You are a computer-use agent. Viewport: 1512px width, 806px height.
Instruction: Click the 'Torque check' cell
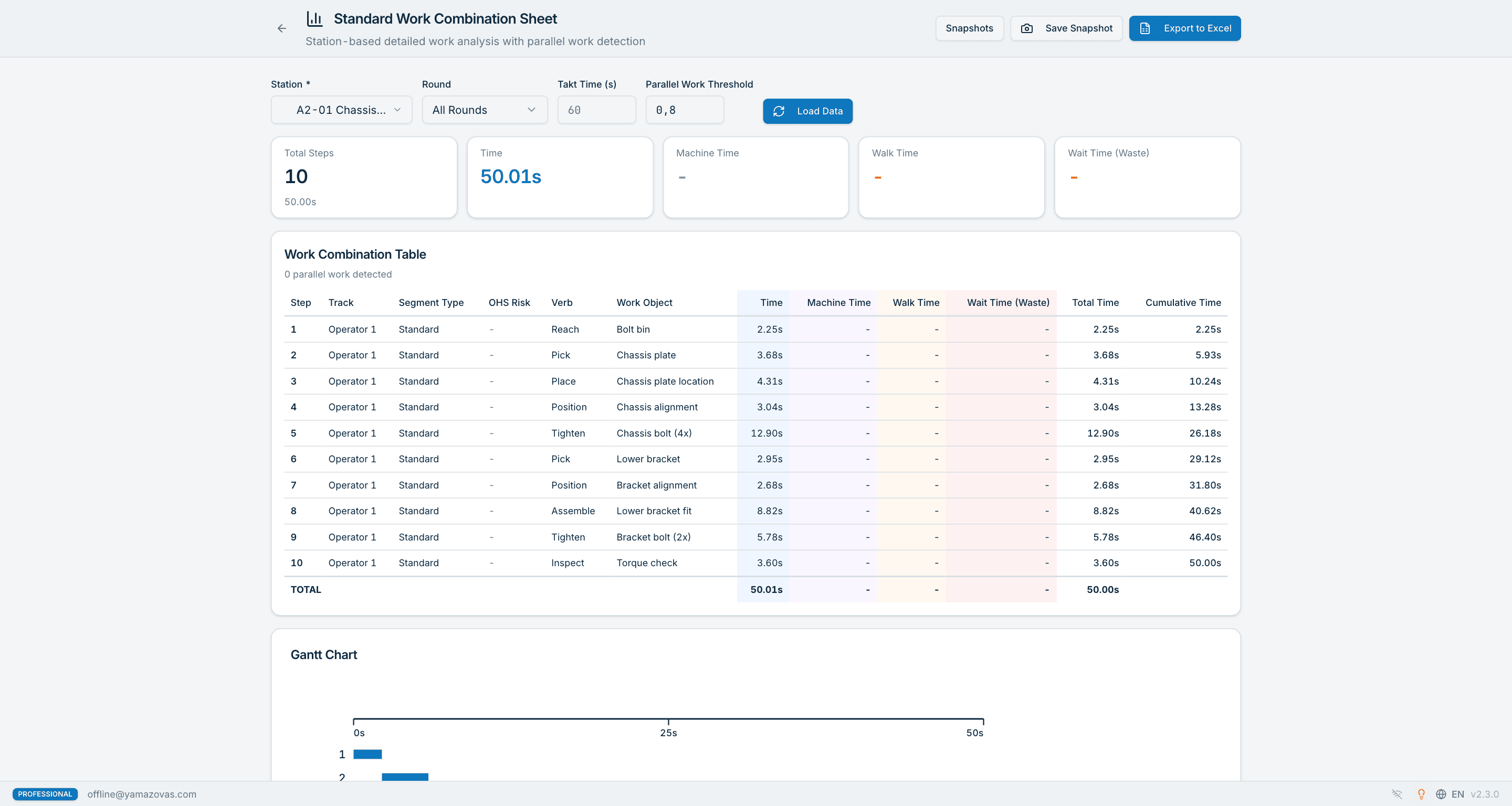click(647, 563)
